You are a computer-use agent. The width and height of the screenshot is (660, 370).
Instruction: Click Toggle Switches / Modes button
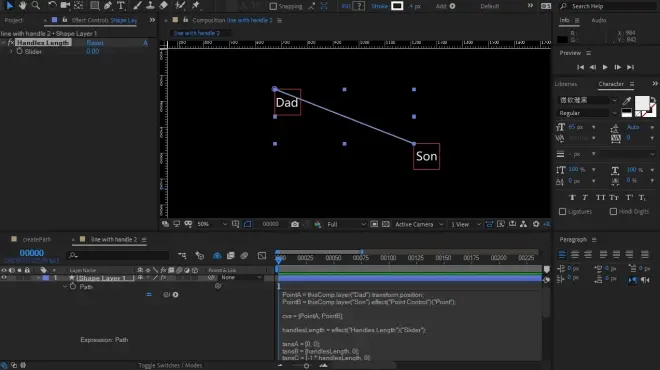point(170,365)
